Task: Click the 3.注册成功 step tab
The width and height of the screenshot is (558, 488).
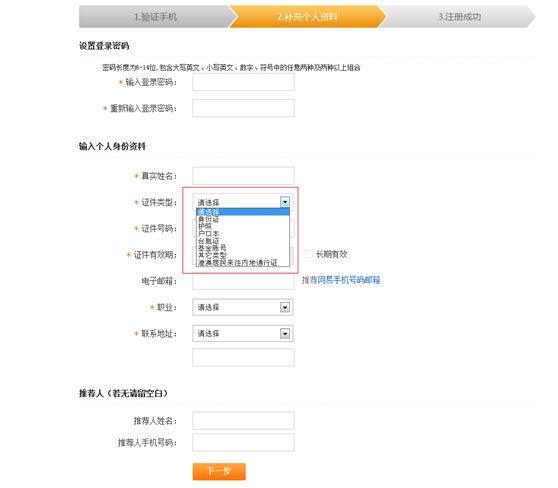Action: click(459, 17)
